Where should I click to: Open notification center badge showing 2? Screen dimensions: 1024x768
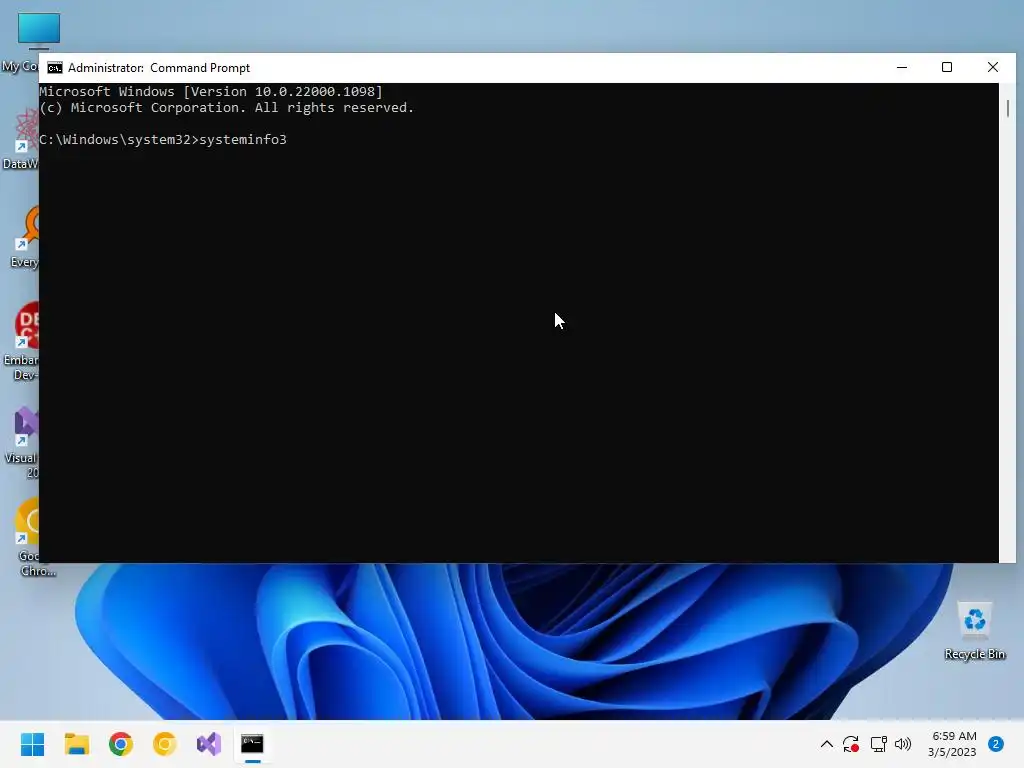[x=995, y=744]
